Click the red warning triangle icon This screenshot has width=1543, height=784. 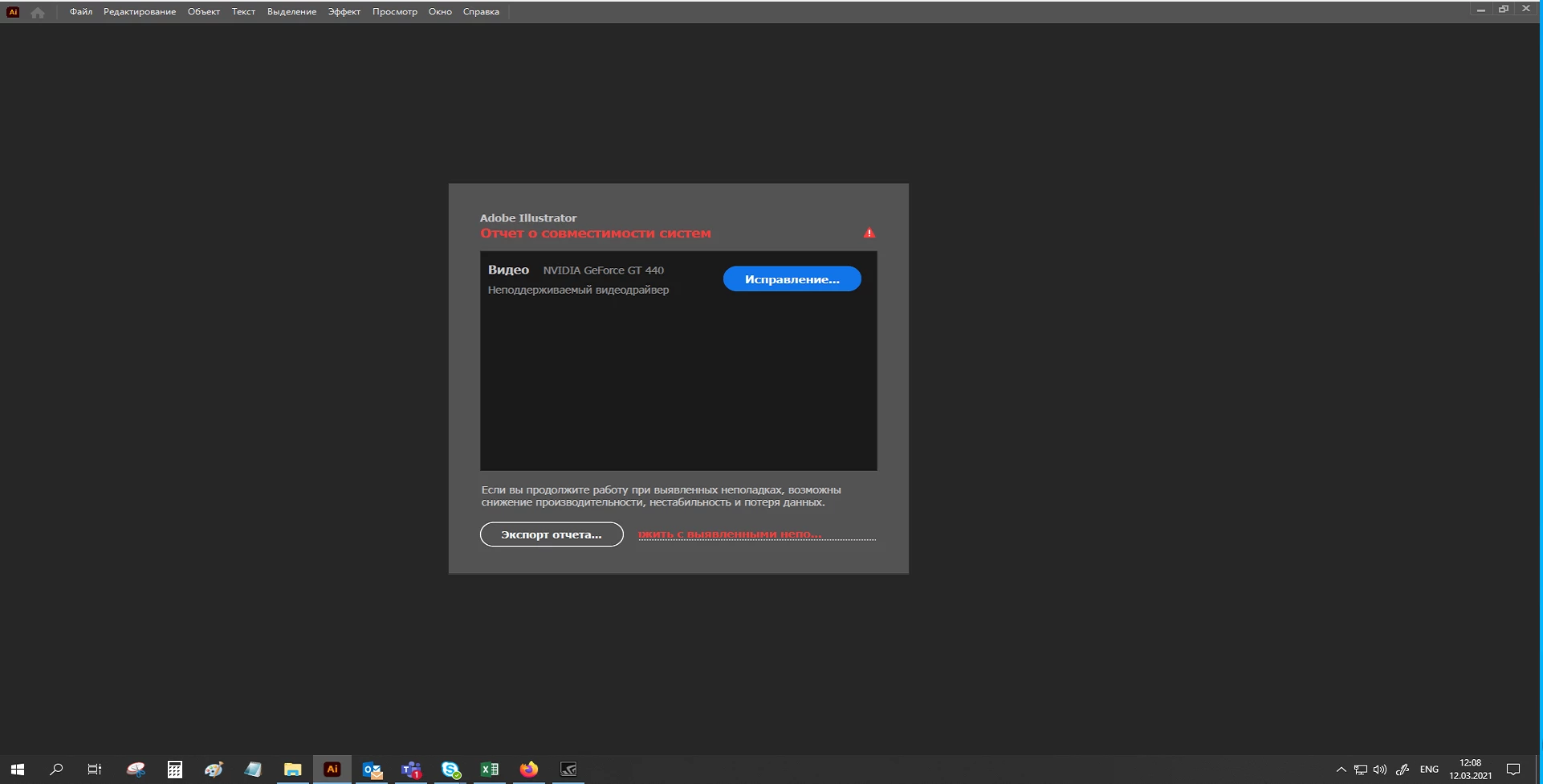(869, 233)
